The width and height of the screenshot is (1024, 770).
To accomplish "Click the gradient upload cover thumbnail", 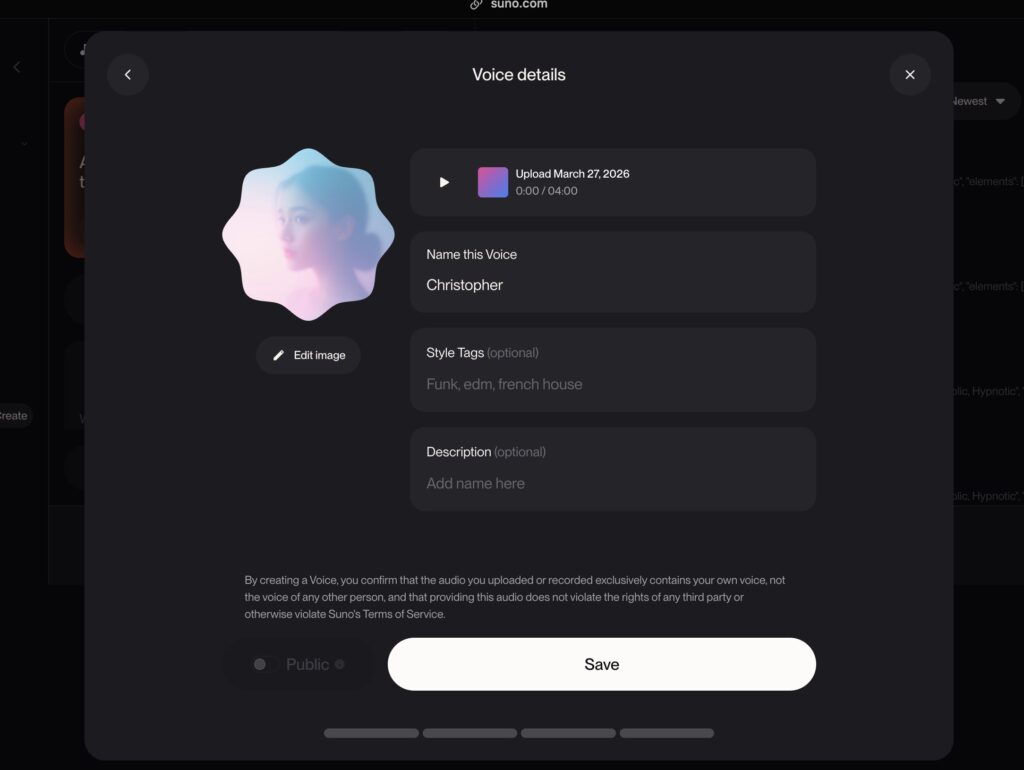I will 493,182.
